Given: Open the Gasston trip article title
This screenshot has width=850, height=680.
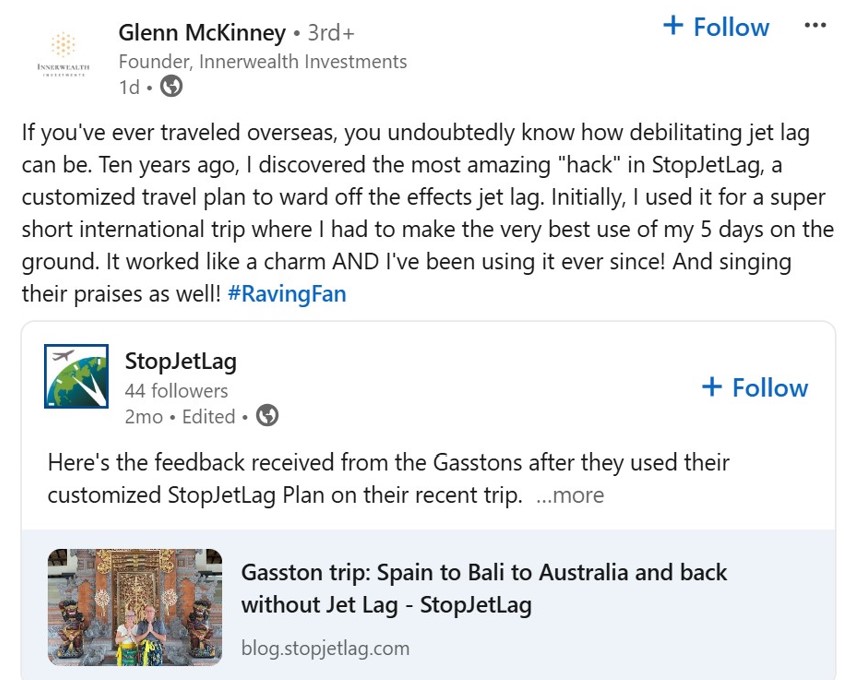Looking at the screenshot, I should (484, 588).
